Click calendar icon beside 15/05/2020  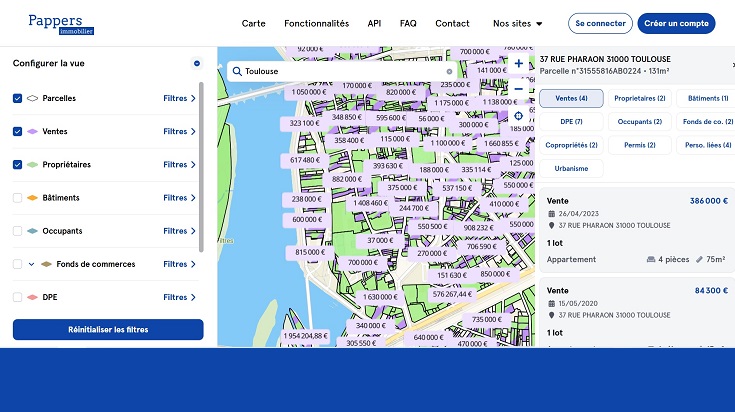pos(552,304)
